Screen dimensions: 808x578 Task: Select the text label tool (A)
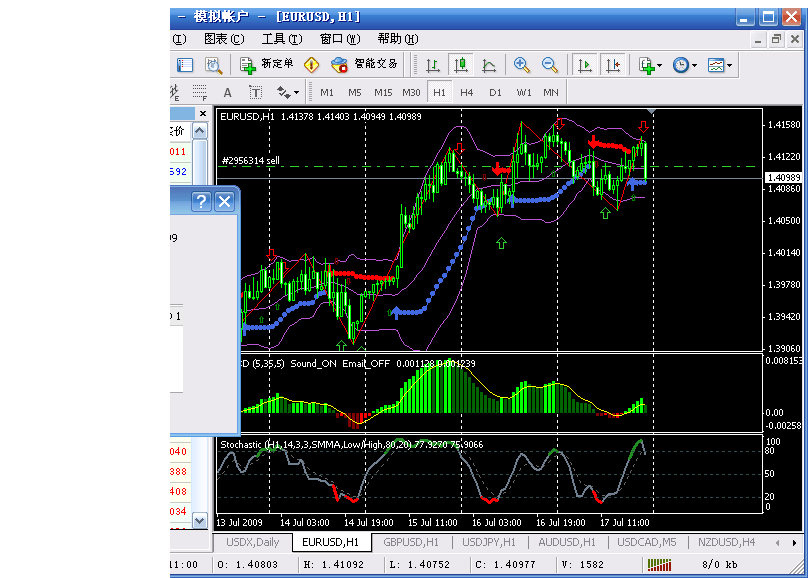[227, 92]
